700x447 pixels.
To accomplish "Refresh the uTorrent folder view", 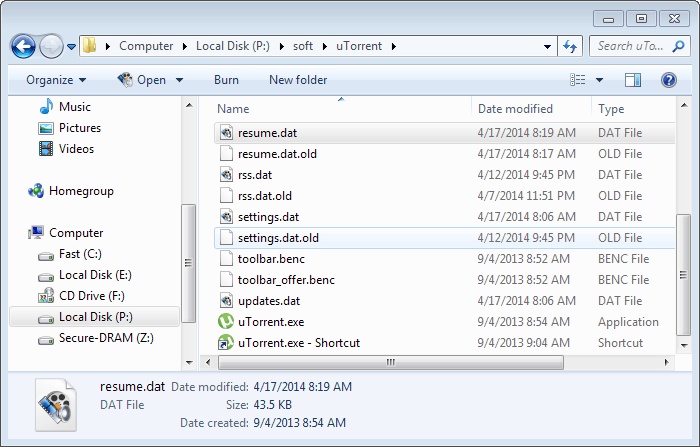I will pyautogui.click(x=570, y=46).
